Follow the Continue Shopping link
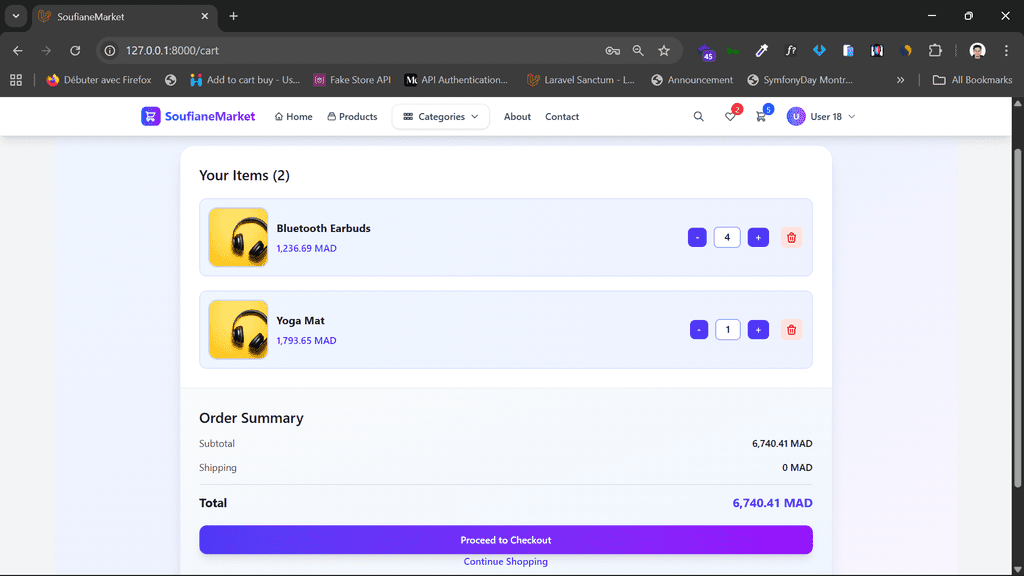 click(505, 562)
